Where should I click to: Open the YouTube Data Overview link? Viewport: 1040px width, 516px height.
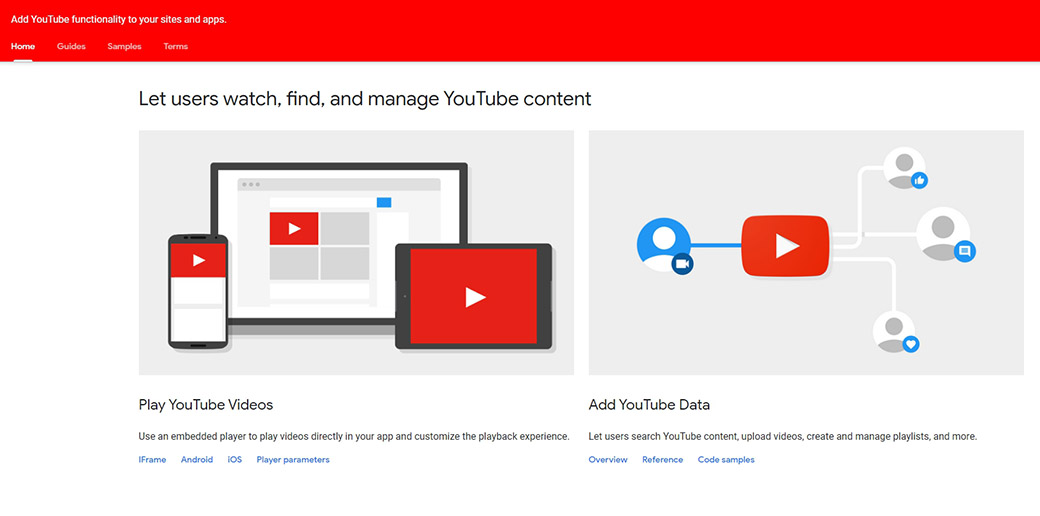[x=608, y=460]
